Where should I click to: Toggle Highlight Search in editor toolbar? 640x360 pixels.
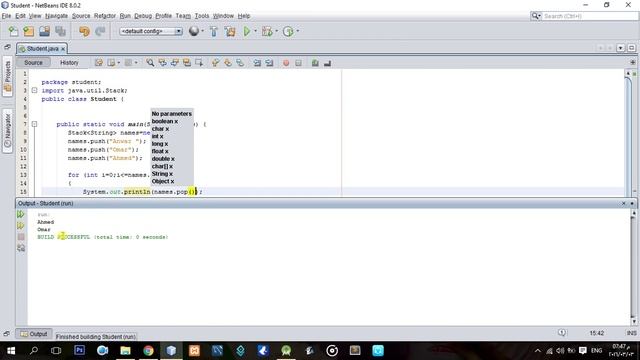(x=187, y=63)
